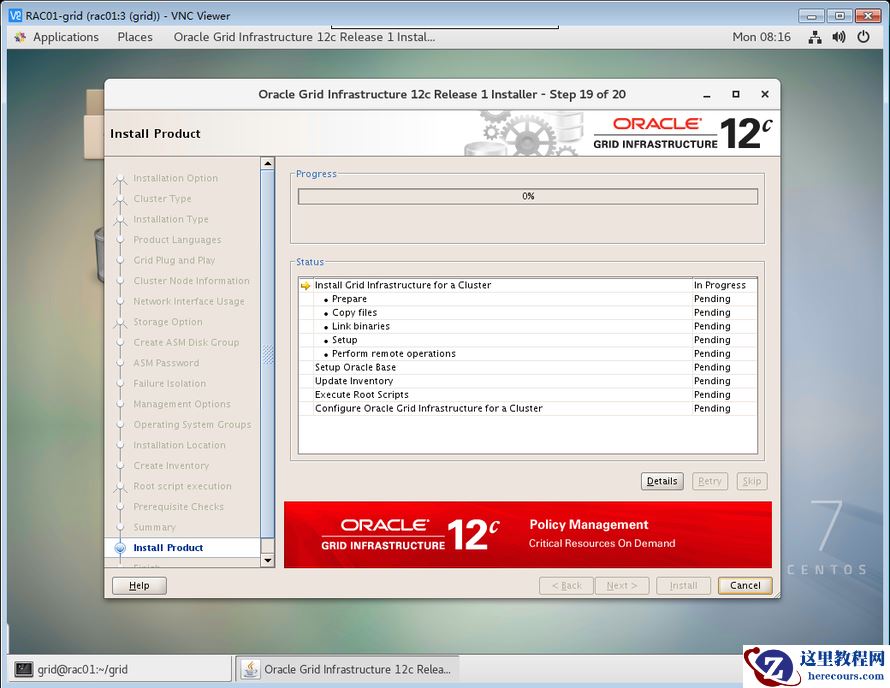The width and height of the screenshot is (890, 688).
Task: Select the Cluster Type step
Action: 162,199
